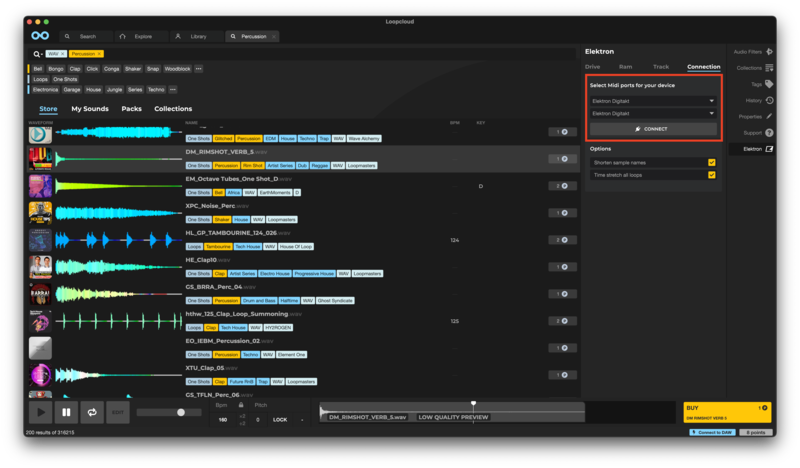Select the Drive tab in Elektron panel
This screenshot has width=800, height=468.
tap(593, 67)
